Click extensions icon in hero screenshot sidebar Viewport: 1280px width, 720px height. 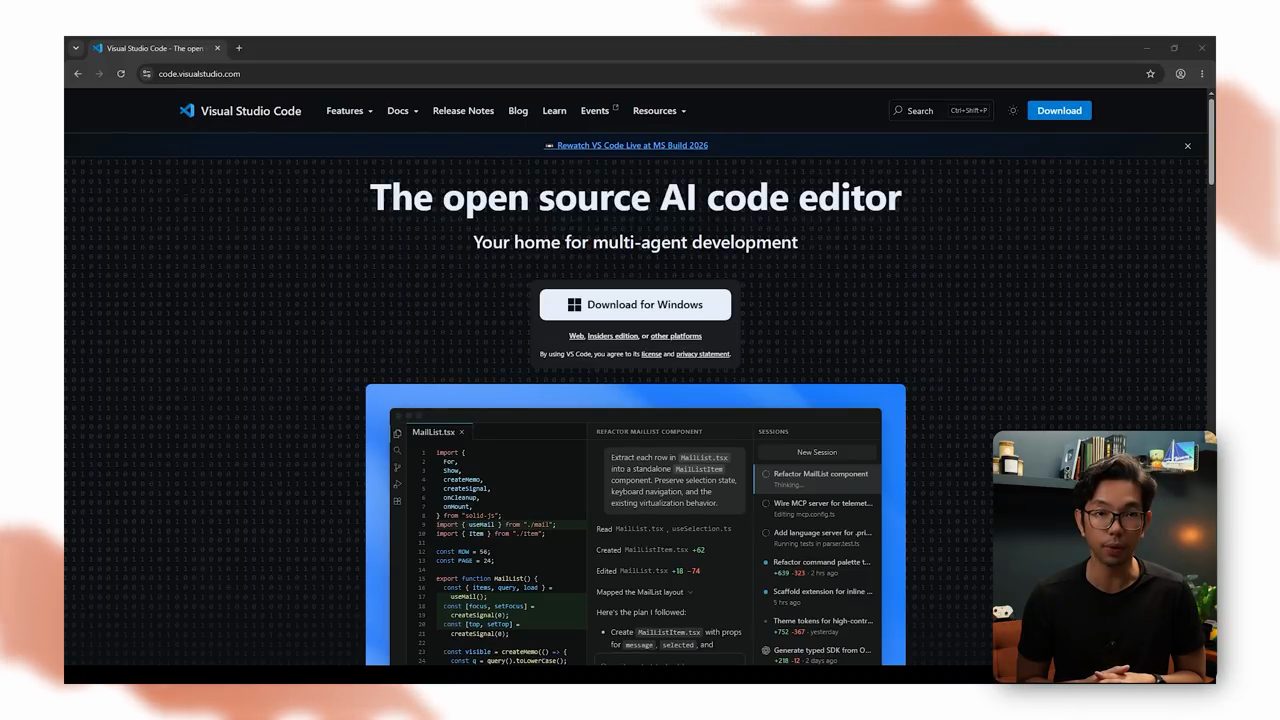coord(397,501)
